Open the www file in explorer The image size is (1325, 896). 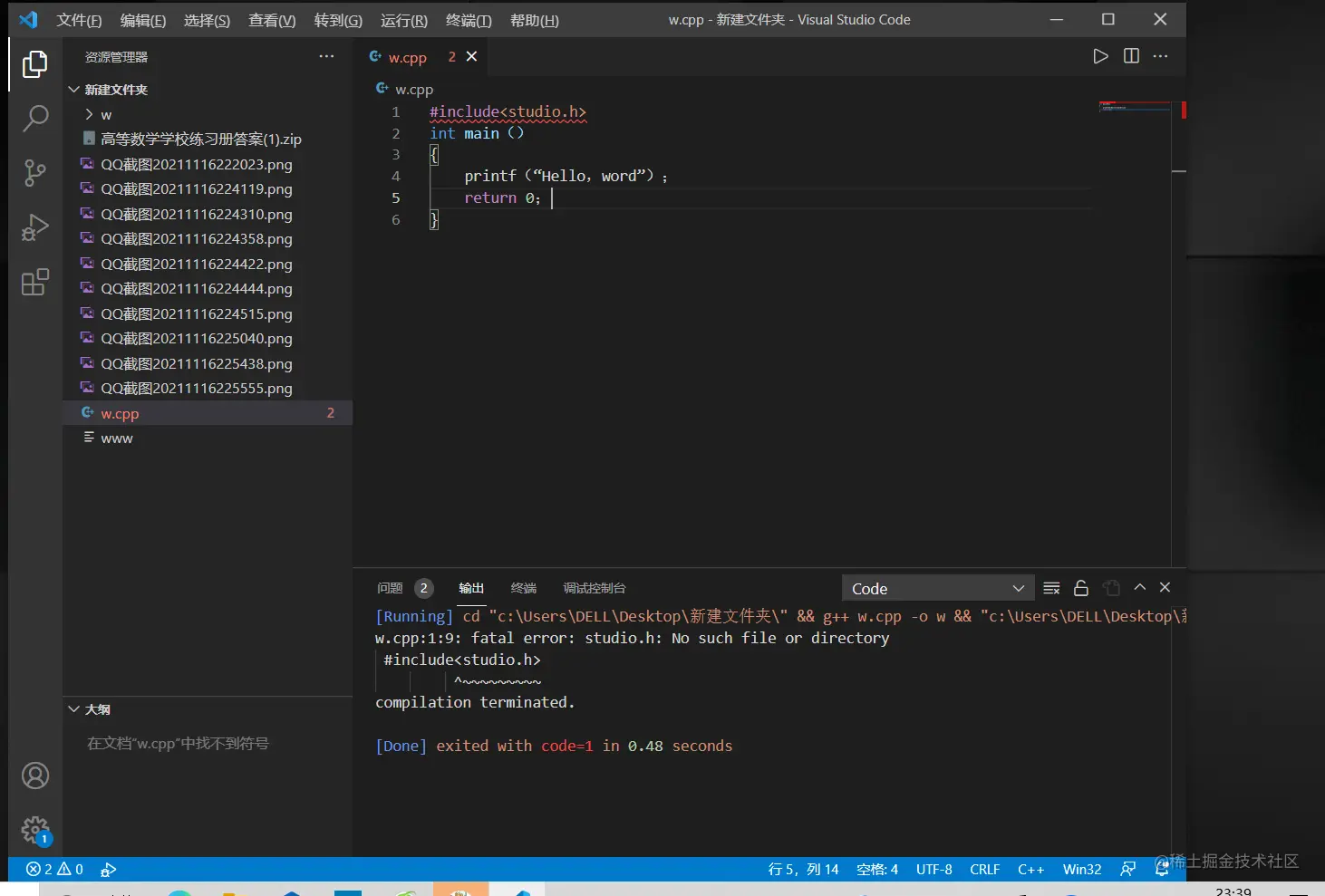[x=117, y=438]
